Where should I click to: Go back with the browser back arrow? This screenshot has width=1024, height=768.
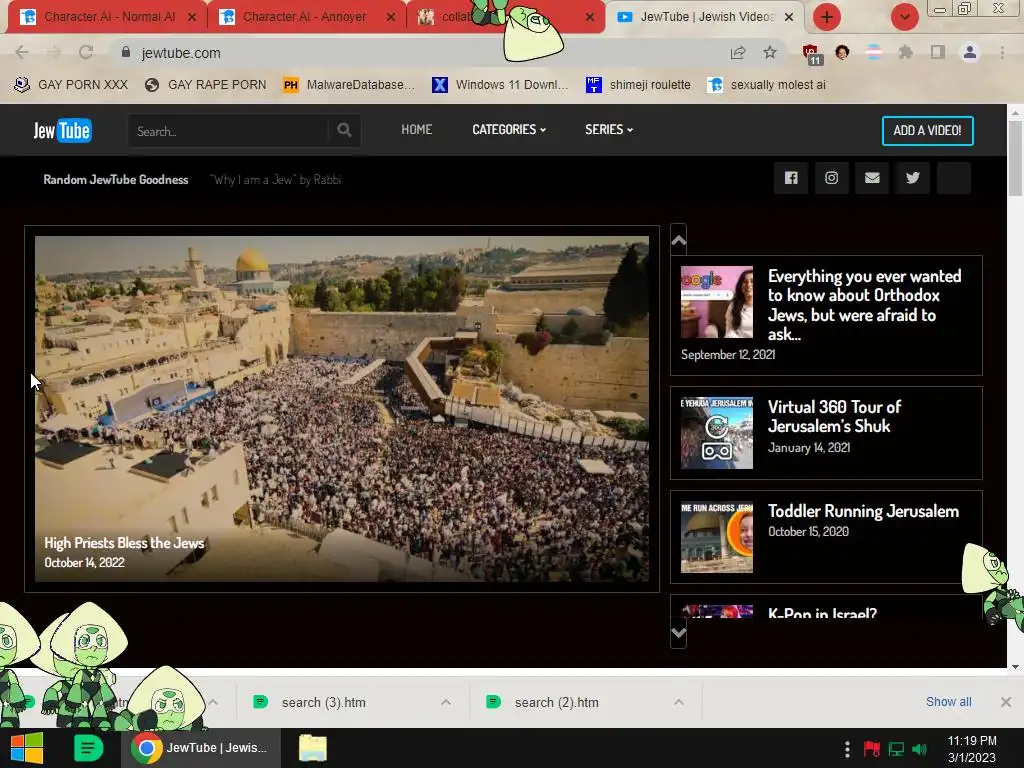[22, 52]
